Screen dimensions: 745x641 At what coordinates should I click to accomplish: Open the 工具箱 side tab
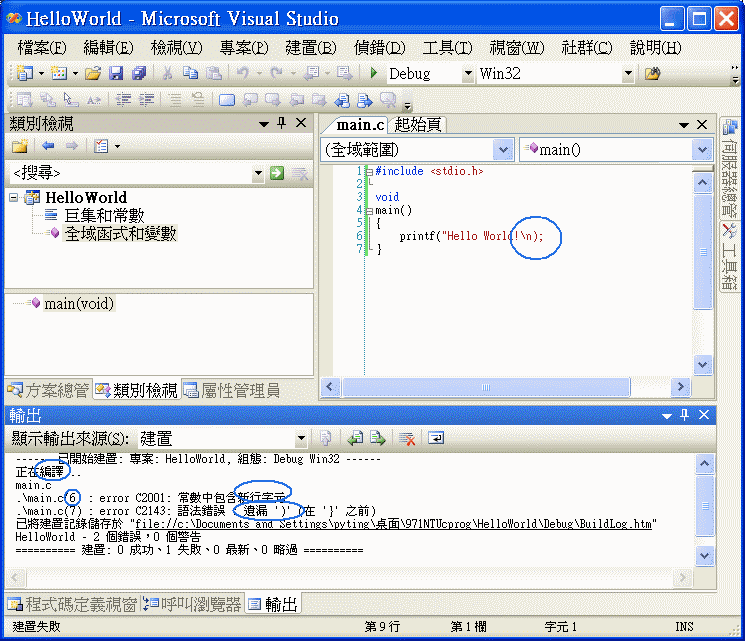click(x=729, y=258)
